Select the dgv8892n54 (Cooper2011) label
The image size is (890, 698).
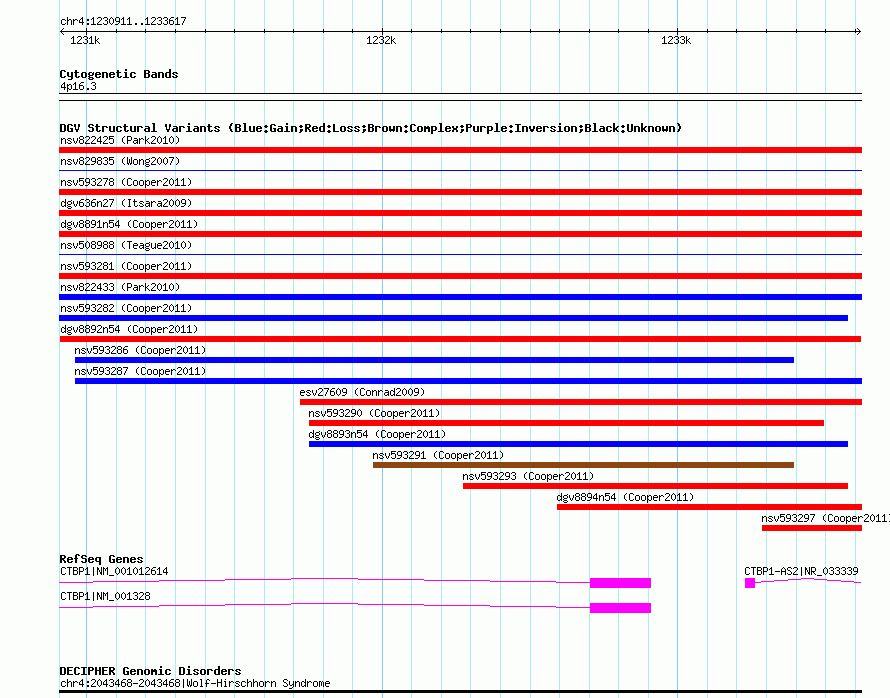tap(129, 329)
